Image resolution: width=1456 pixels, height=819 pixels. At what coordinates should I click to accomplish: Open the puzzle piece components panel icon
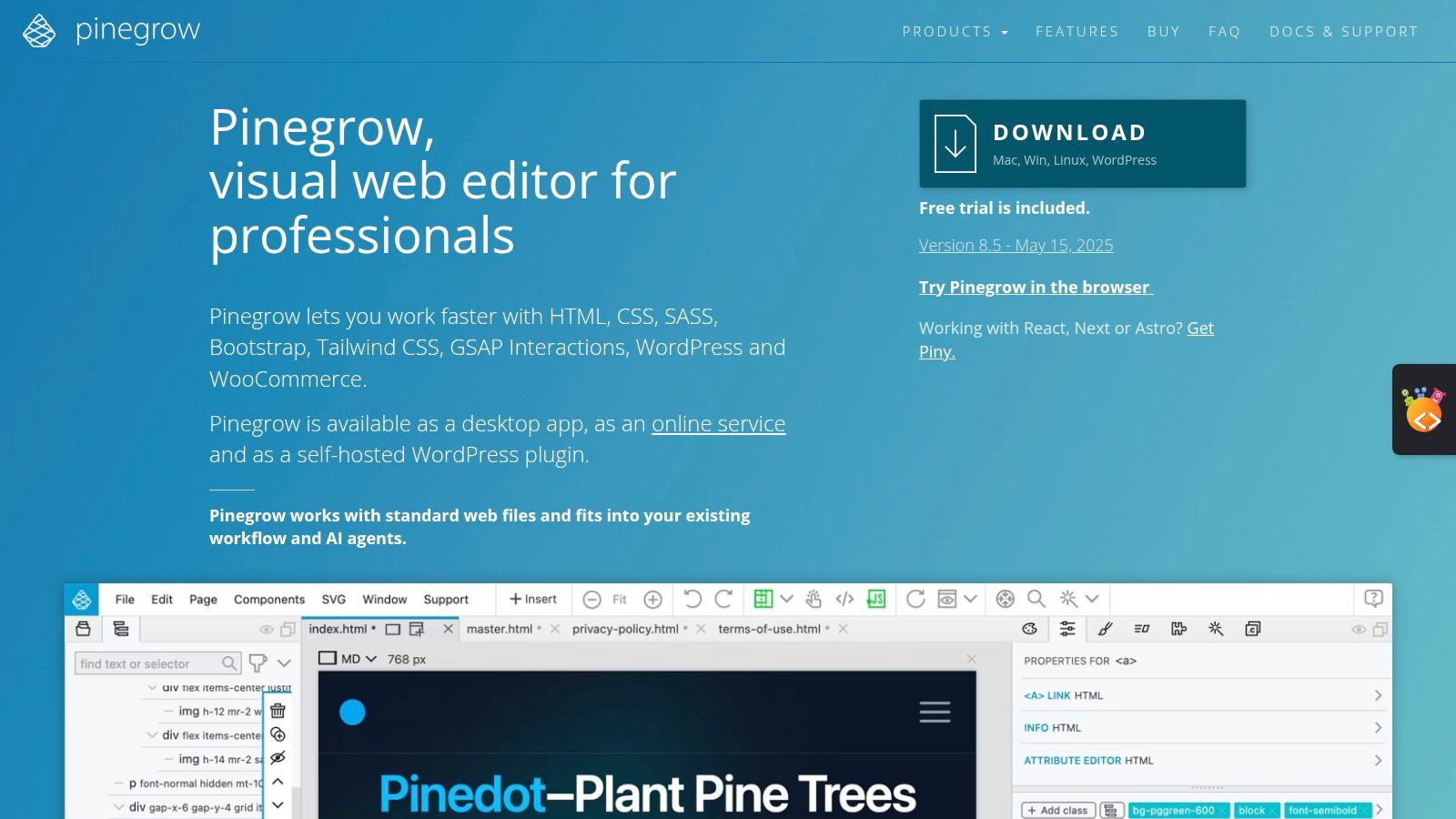1178,629
